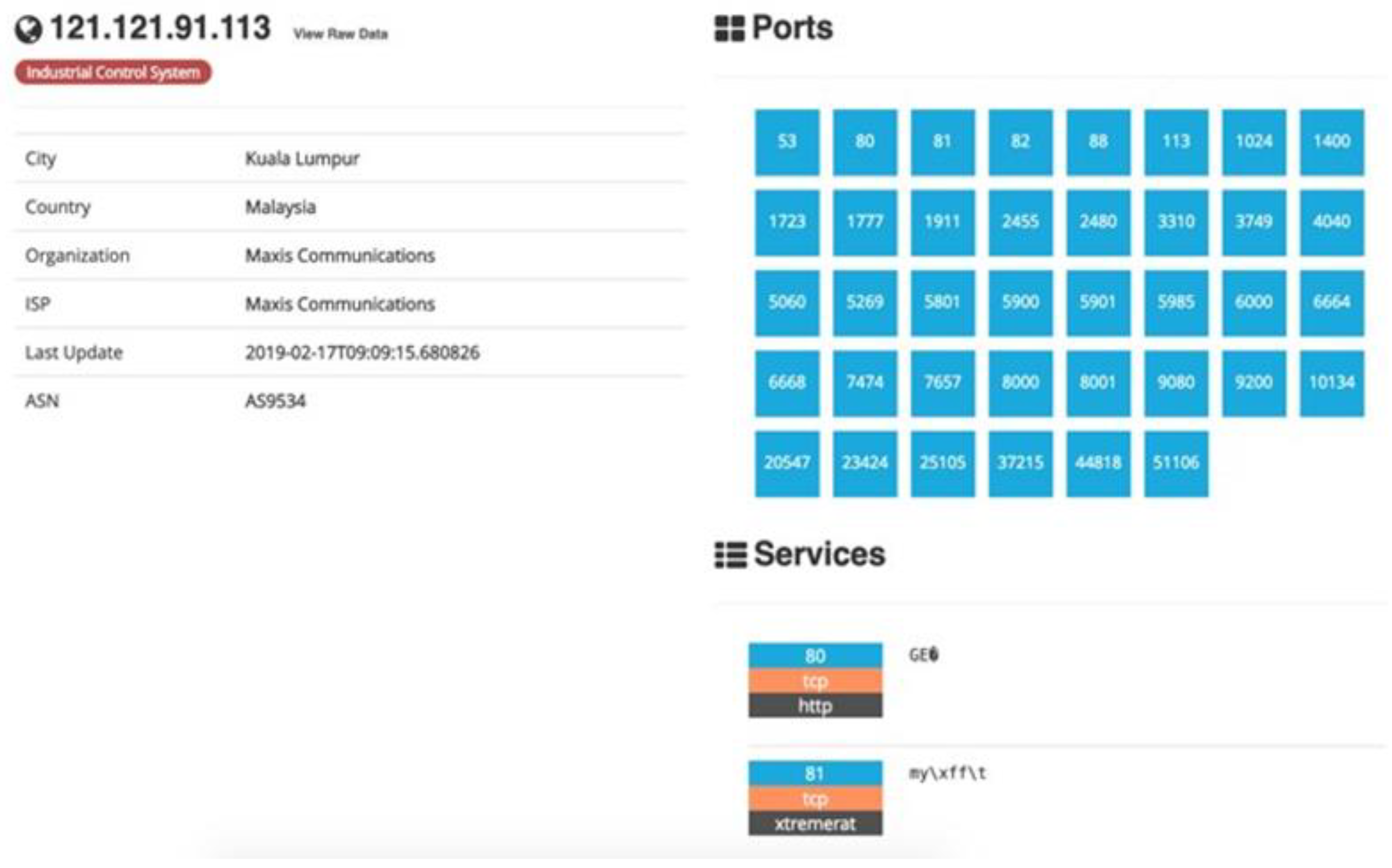Click the Industrial Control System tag
The image size is (1392, 868).
tap(113, 73)
